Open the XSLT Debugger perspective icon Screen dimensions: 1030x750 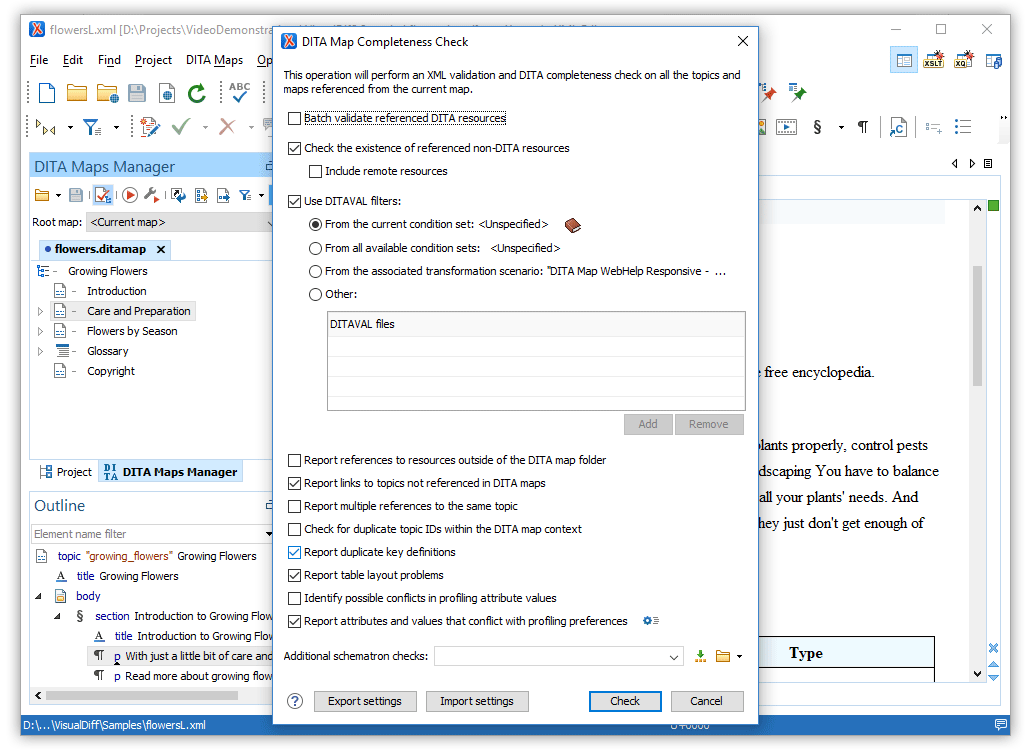[933, 60]
